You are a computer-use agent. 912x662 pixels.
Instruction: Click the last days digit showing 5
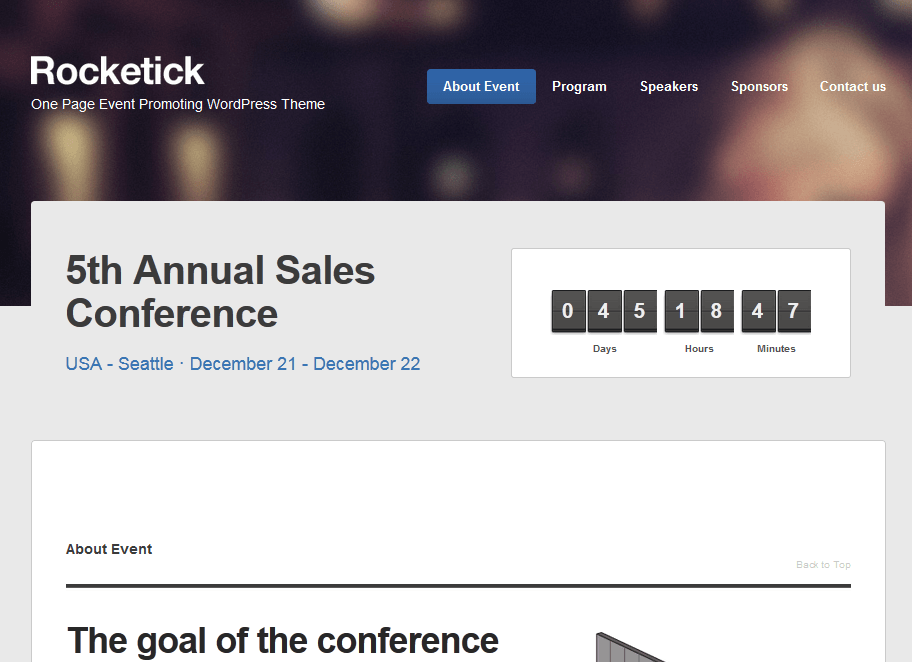(x=640, y=311)
